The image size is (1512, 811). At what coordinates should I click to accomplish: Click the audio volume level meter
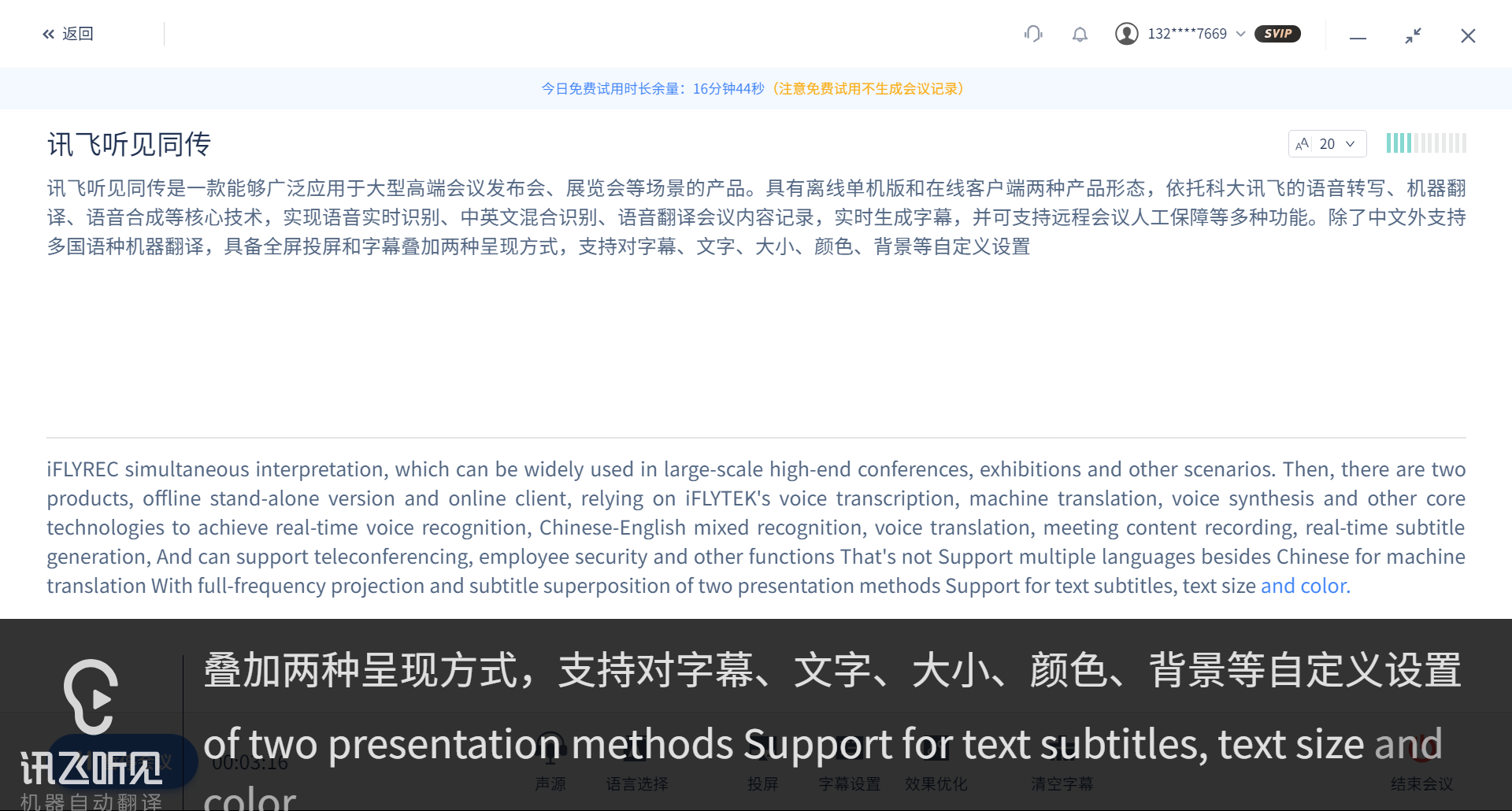pos(1426,143)
